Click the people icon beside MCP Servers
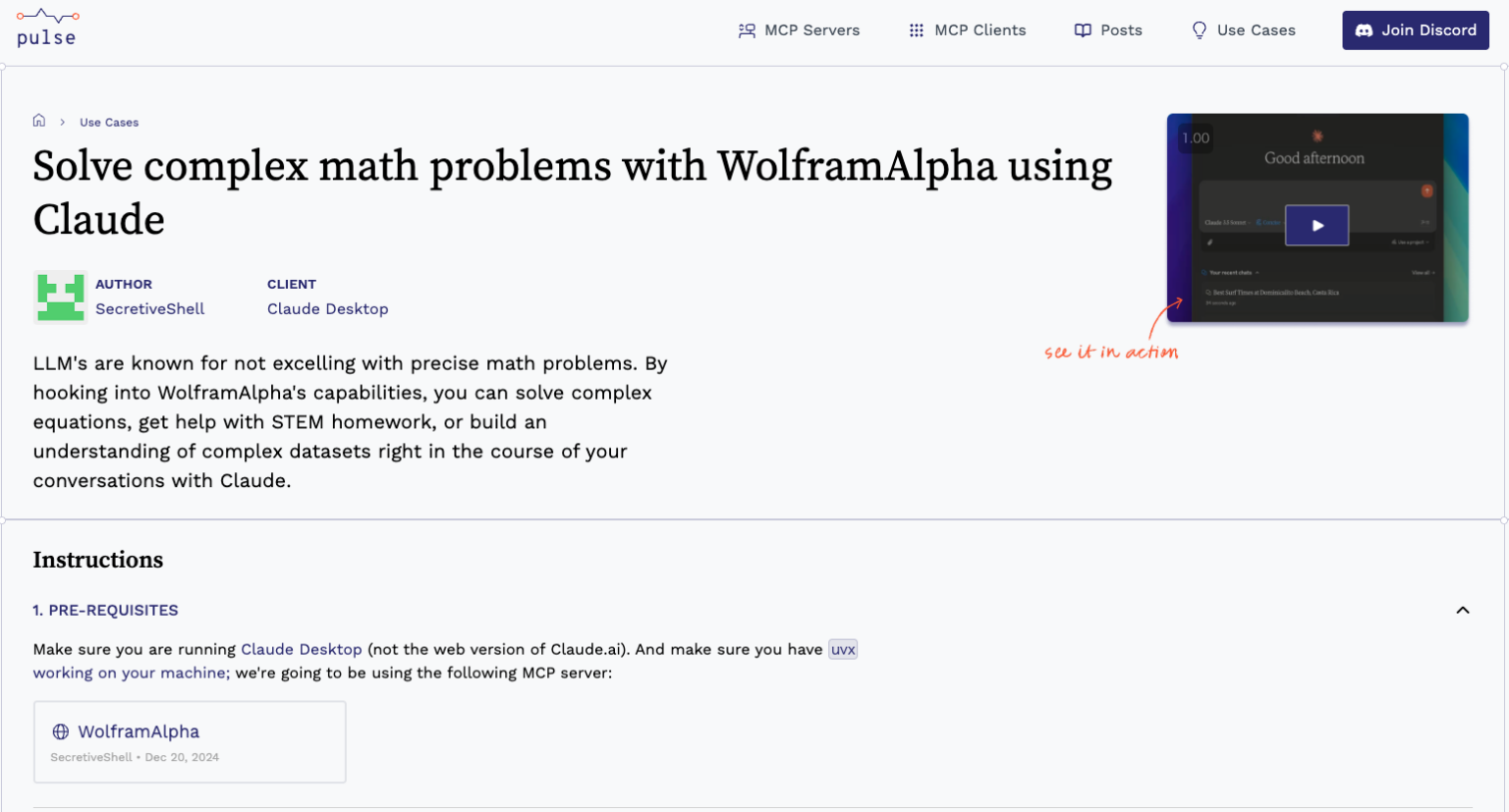Screen dimensions: 1509x812 pos(745,30)
